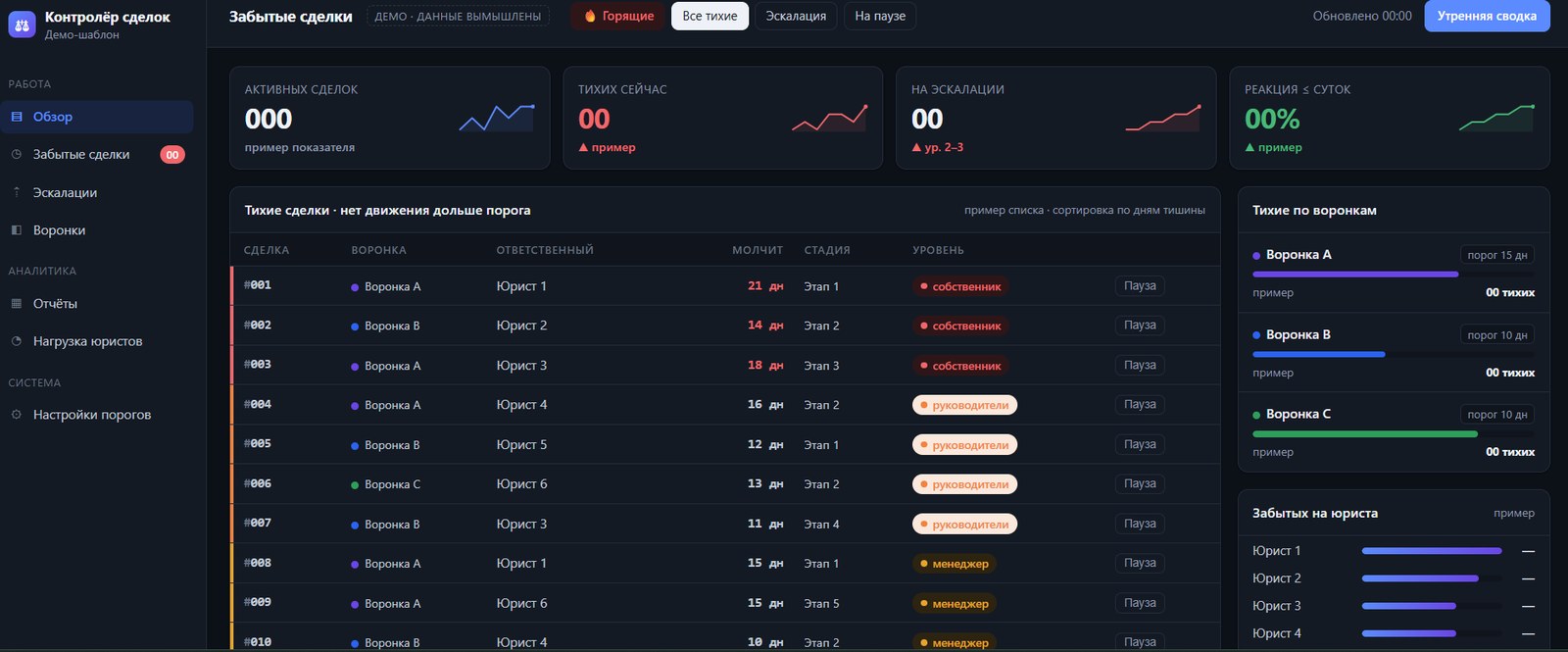Click the scales logo of Контролёр сделок

coord(22,25)
